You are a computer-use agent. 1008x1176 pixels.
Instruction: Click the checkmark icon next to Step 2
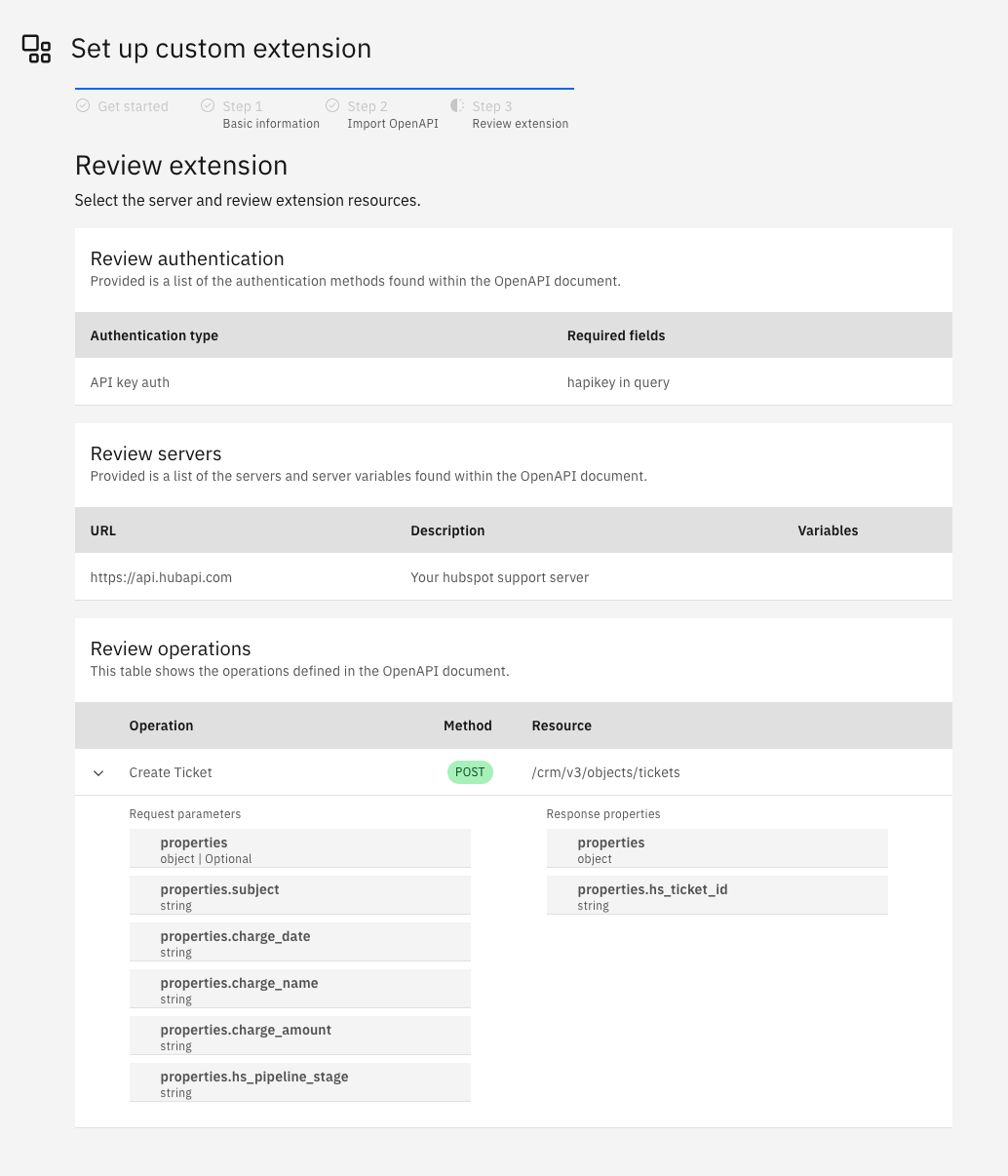tap(332, 104)
